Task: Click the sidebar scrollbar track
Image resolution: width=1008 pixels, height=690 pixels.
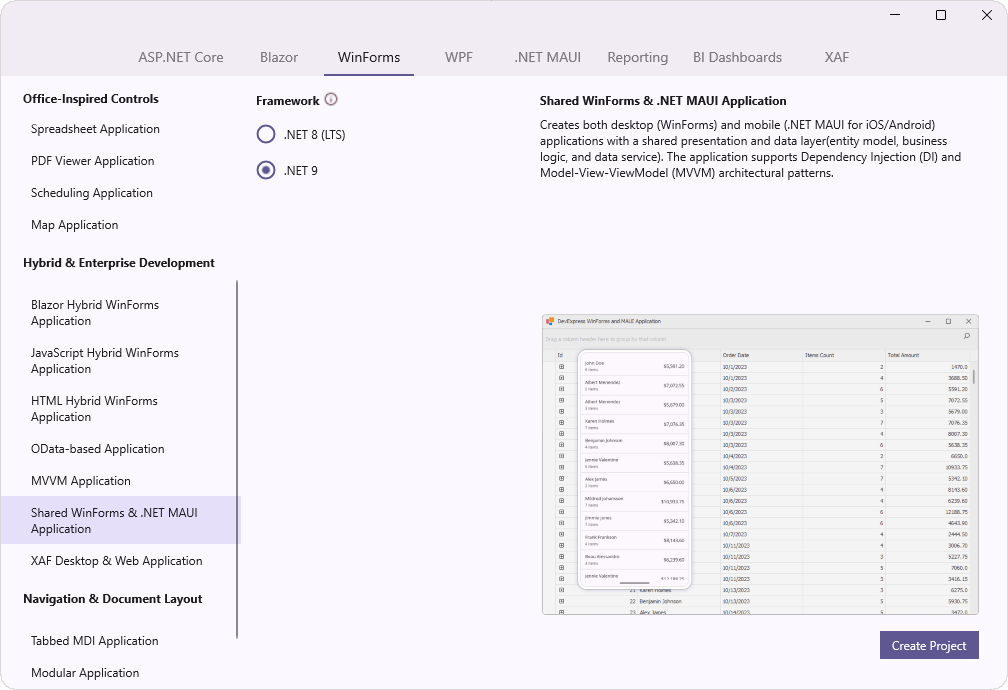Action: [x=237, y=460]
